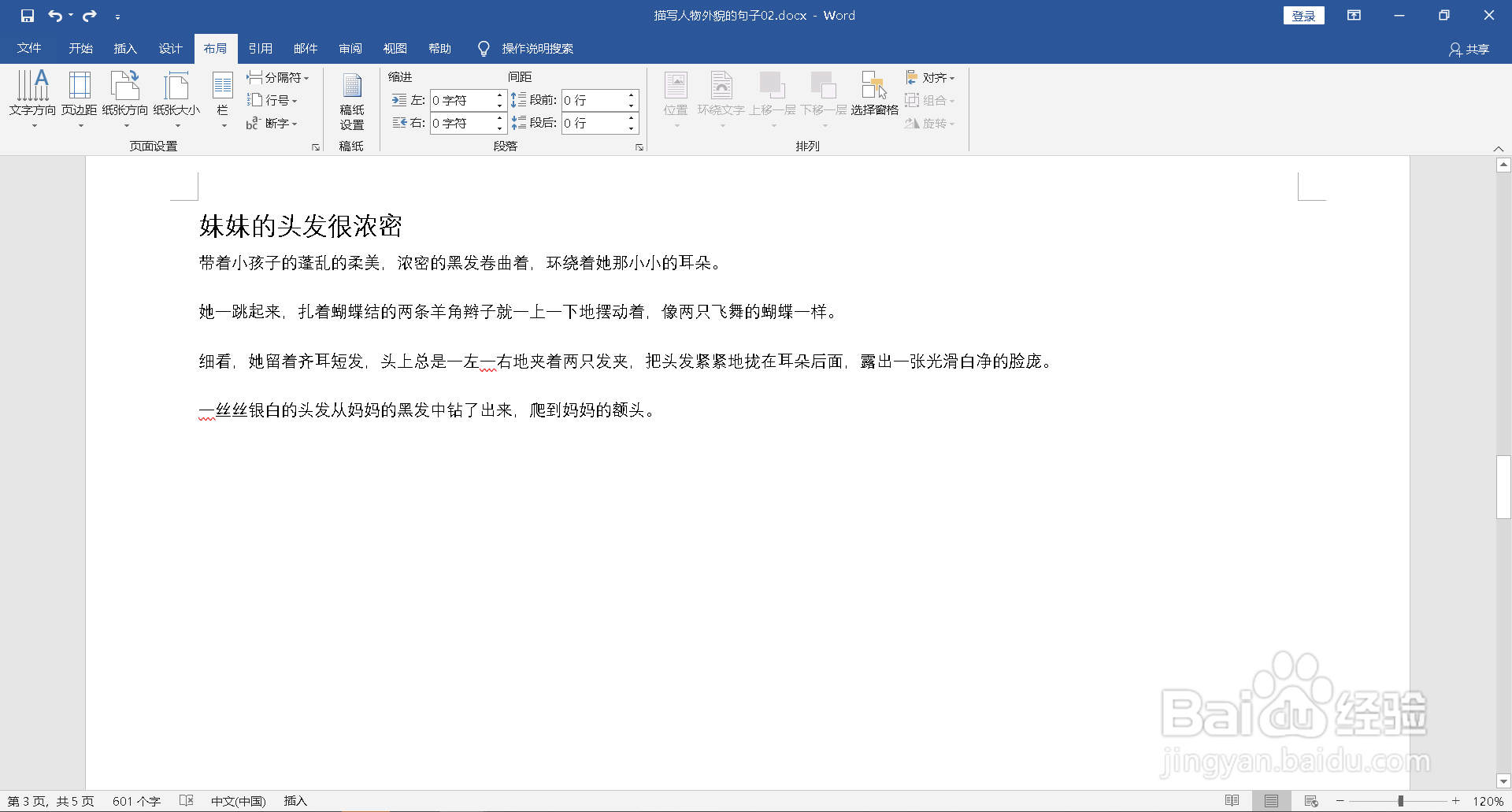Image resolution: width=1512 pixels, height=812 pixels.
Task: Click the zoom slider handle
Action: pos(1400,801)
